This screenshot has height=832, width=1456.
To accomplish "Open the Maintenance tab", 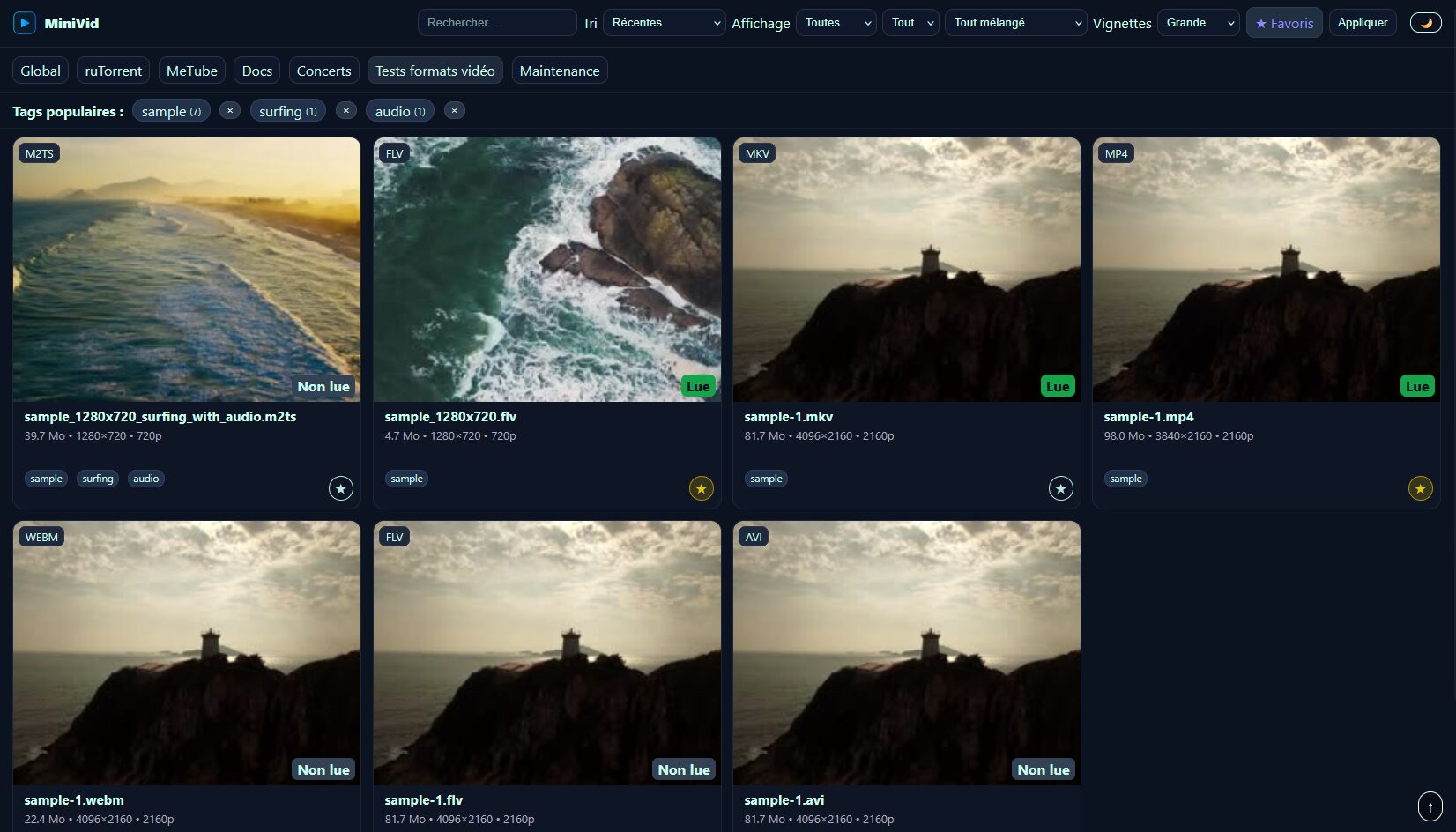I will (x=560, y=71).
